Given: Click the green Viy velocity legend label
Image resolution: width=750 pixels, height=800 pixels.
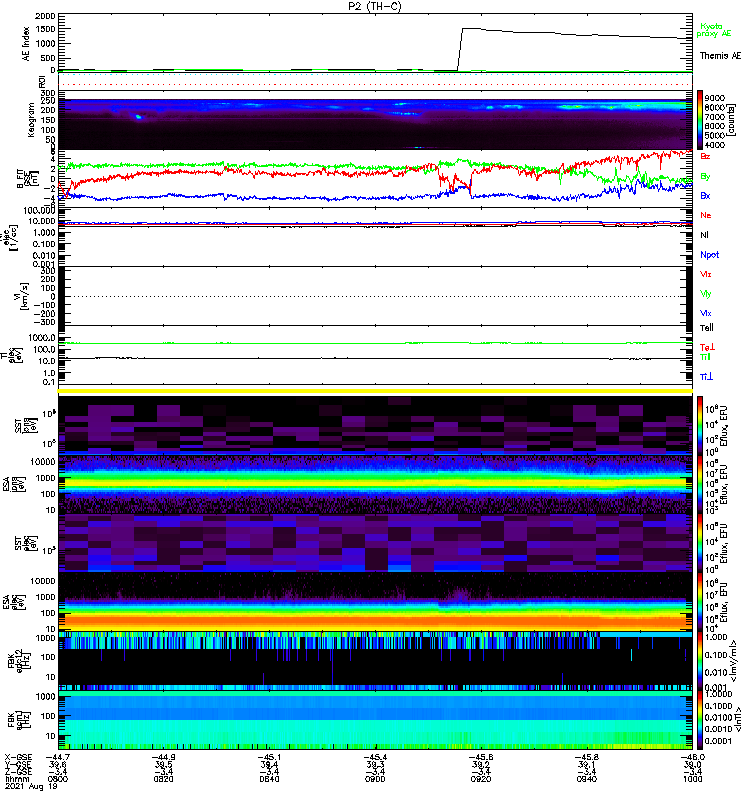Looking at the screenshot, I should pyautogui.click(x=705, y=294).
